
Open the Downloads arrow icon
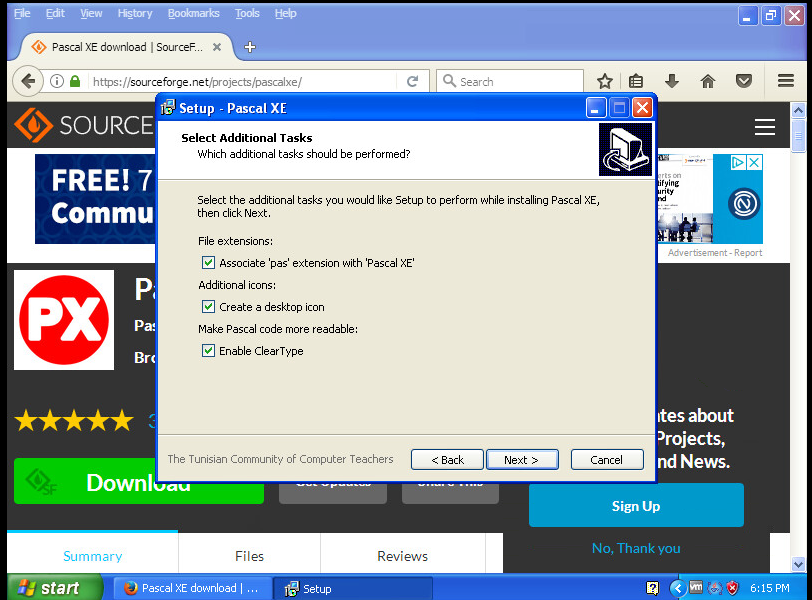click(x=672, y=81)
